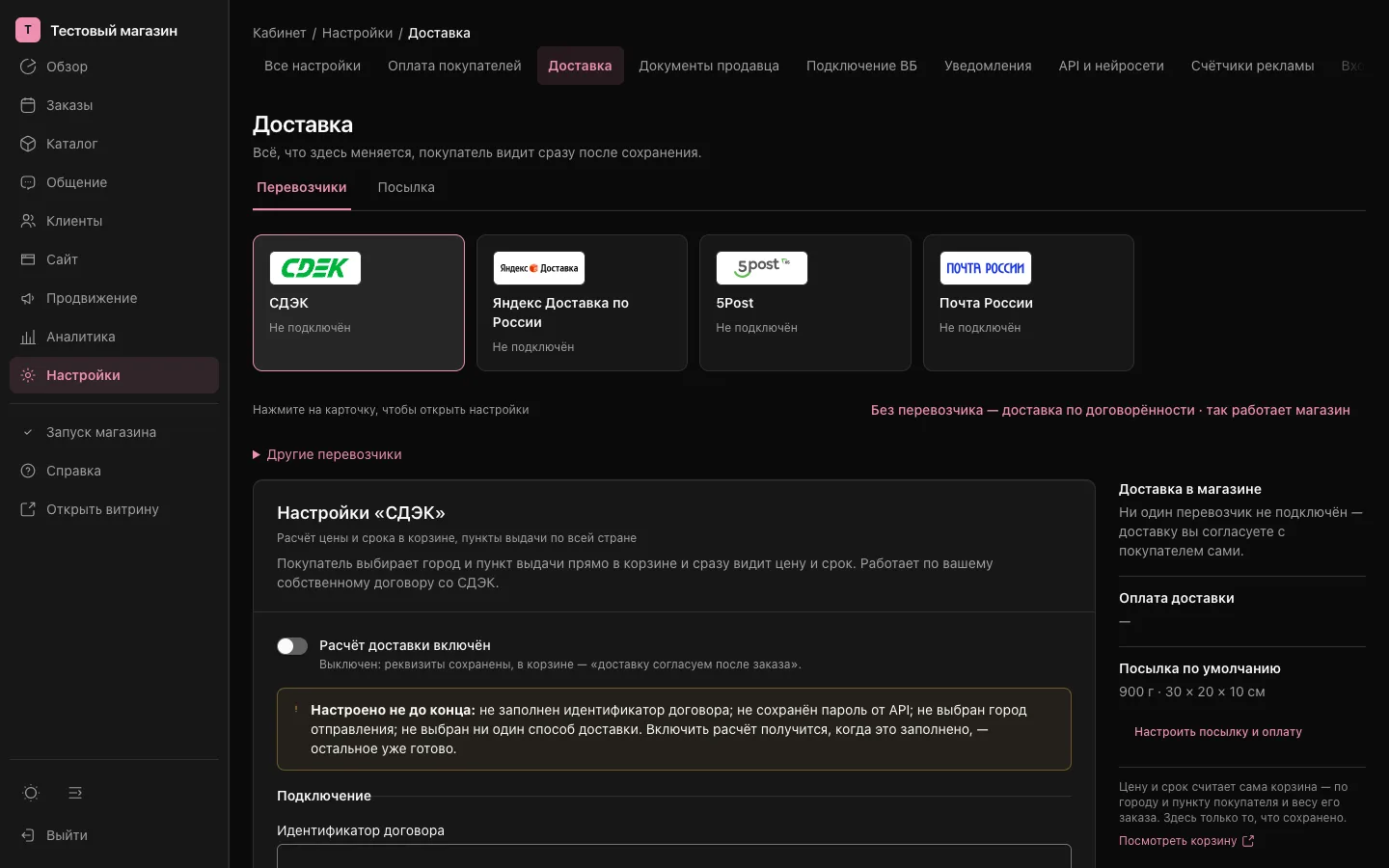Expand Другие перевозчики section
Viewport: 1389px width, 868px height.
click(327, 454)
